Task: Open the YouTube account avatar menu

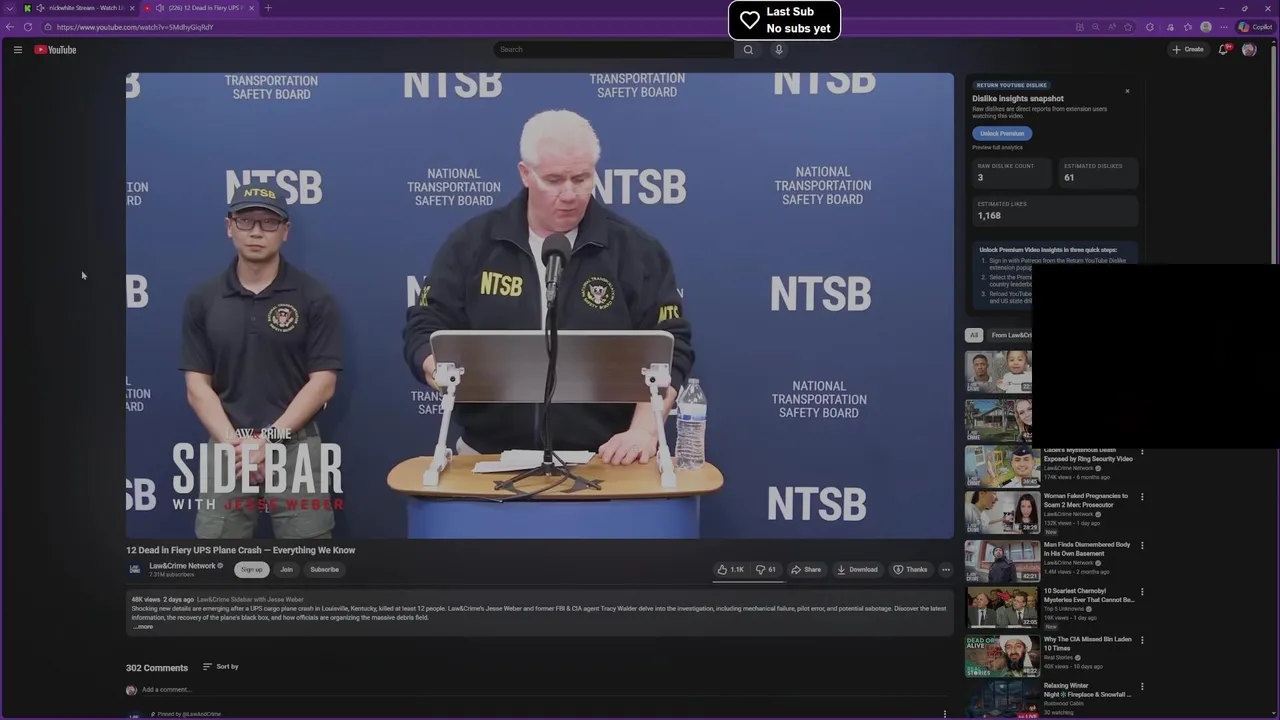Action: click(1249, 49)
